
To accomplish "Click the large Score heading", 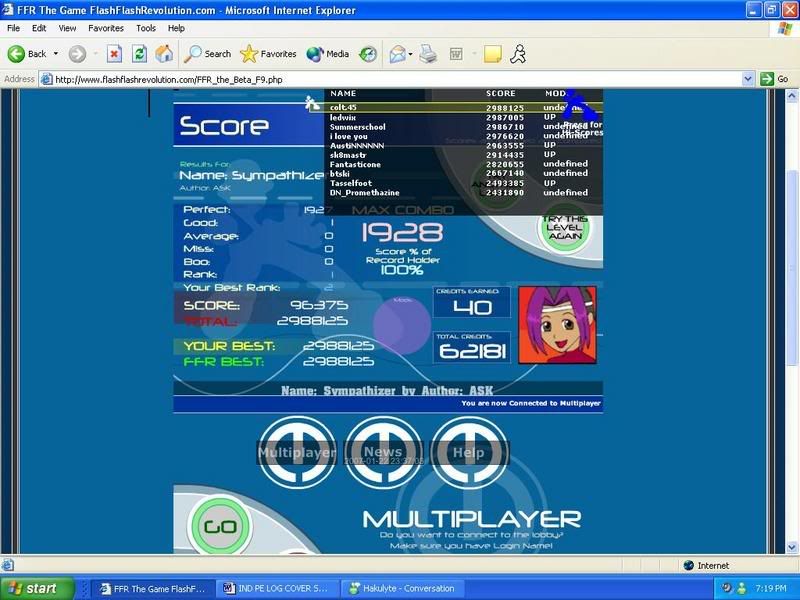I will pos(224,126).
